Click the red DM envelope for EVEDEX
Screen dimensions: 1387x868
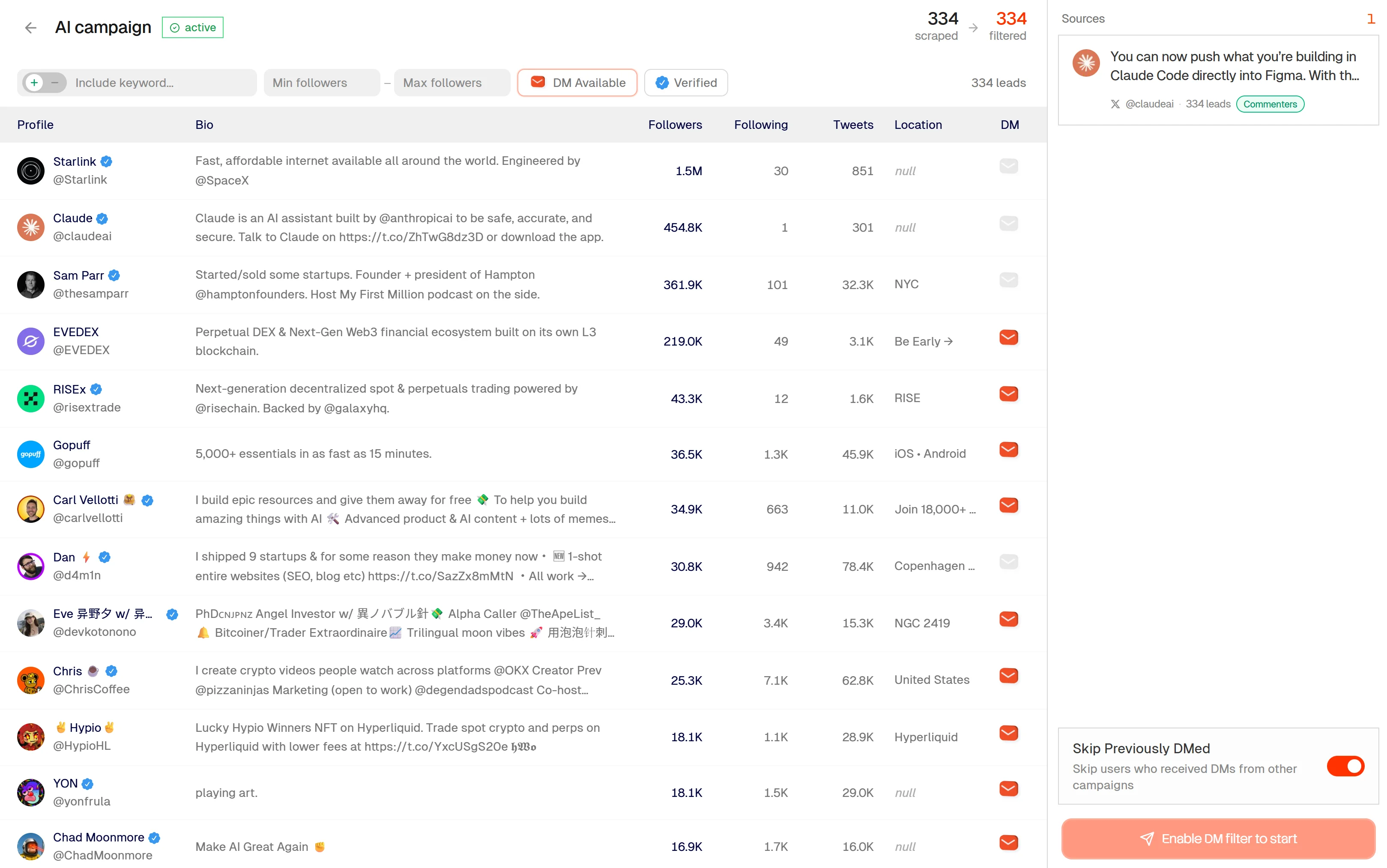point(1008,337)
